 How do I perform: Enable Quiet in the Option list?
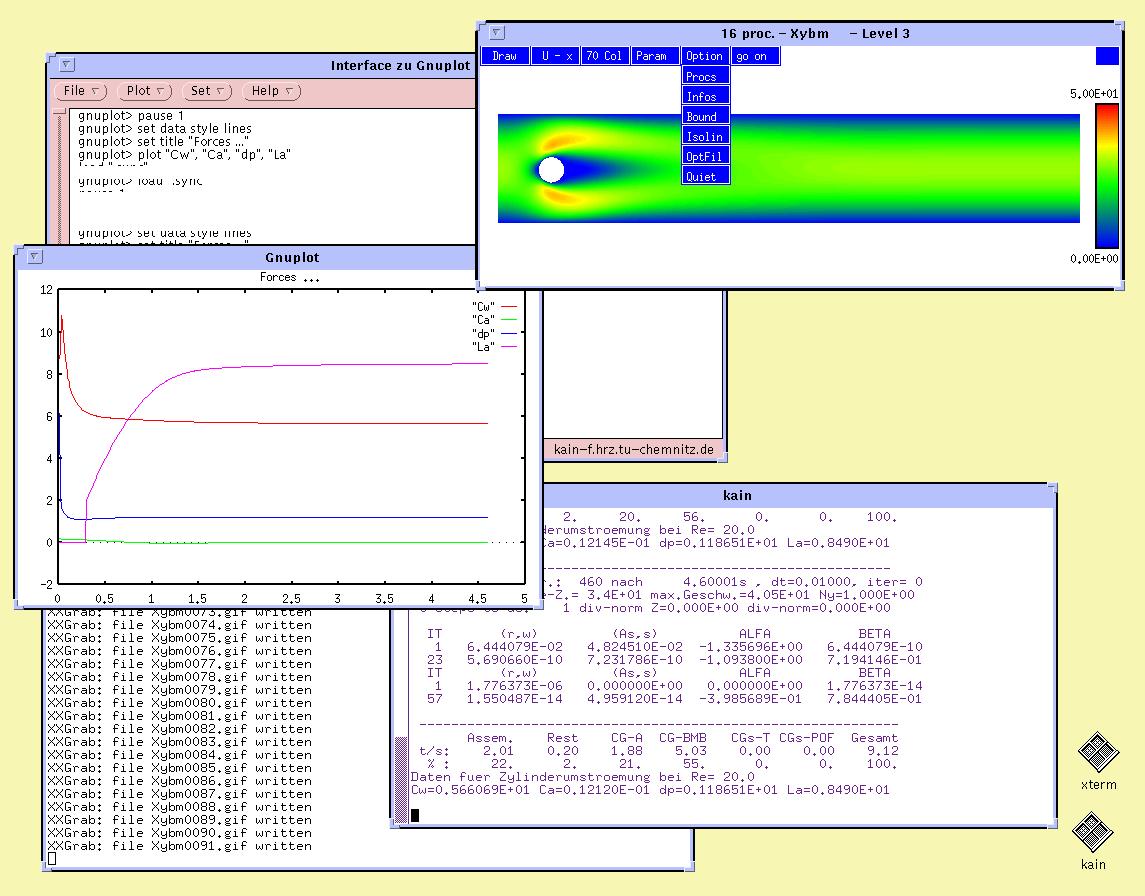[x=705, y=177]
